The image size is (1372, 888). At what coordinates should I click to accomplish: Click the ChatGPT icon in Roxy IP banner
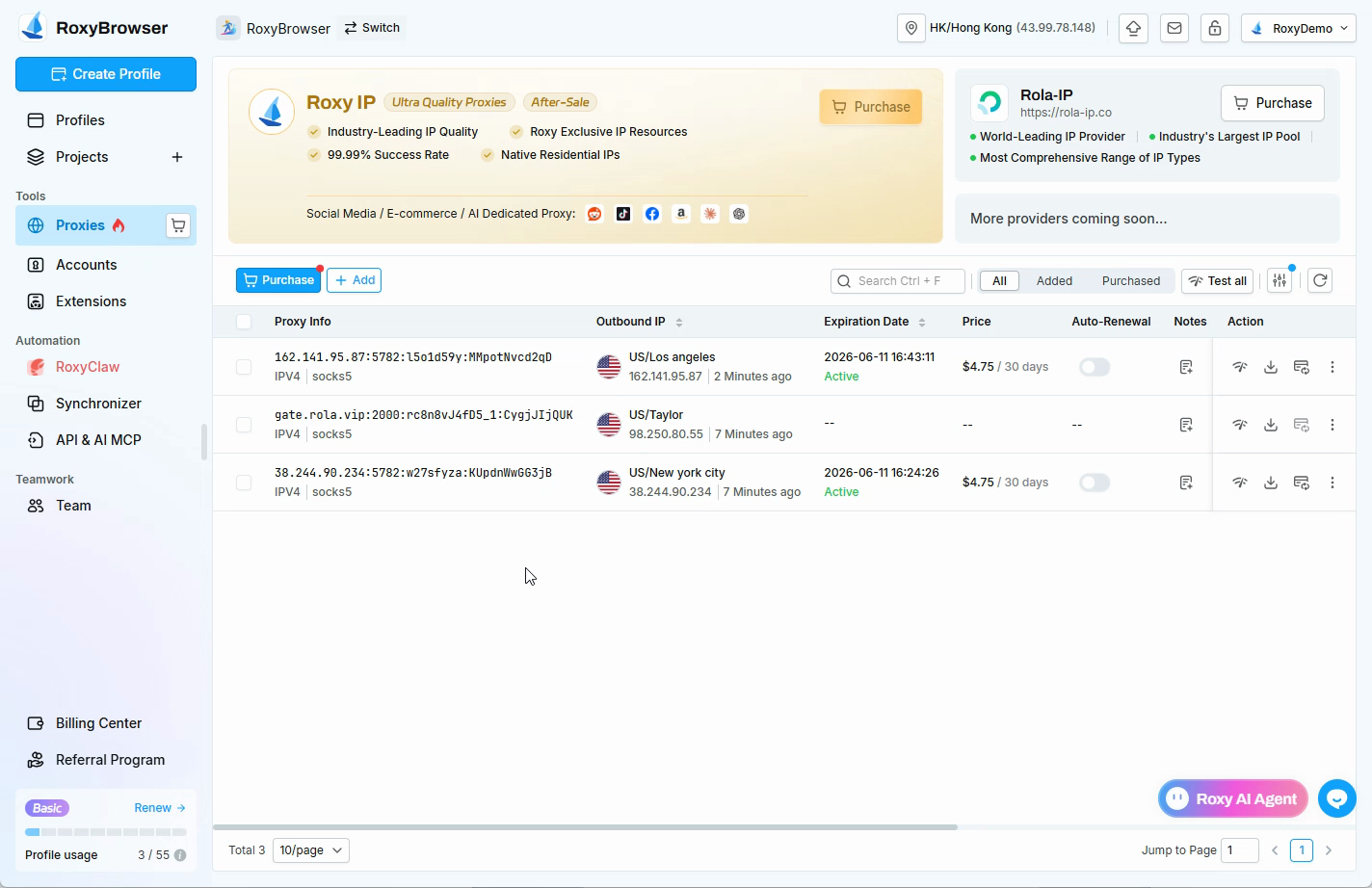point(739,214)
